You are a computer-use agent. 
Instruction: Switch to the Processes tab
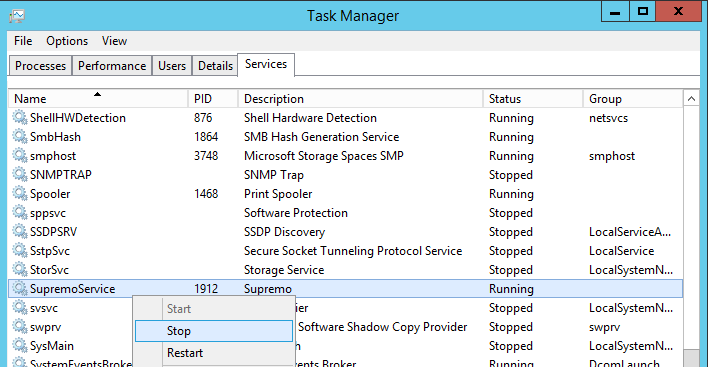click(40, 66)
